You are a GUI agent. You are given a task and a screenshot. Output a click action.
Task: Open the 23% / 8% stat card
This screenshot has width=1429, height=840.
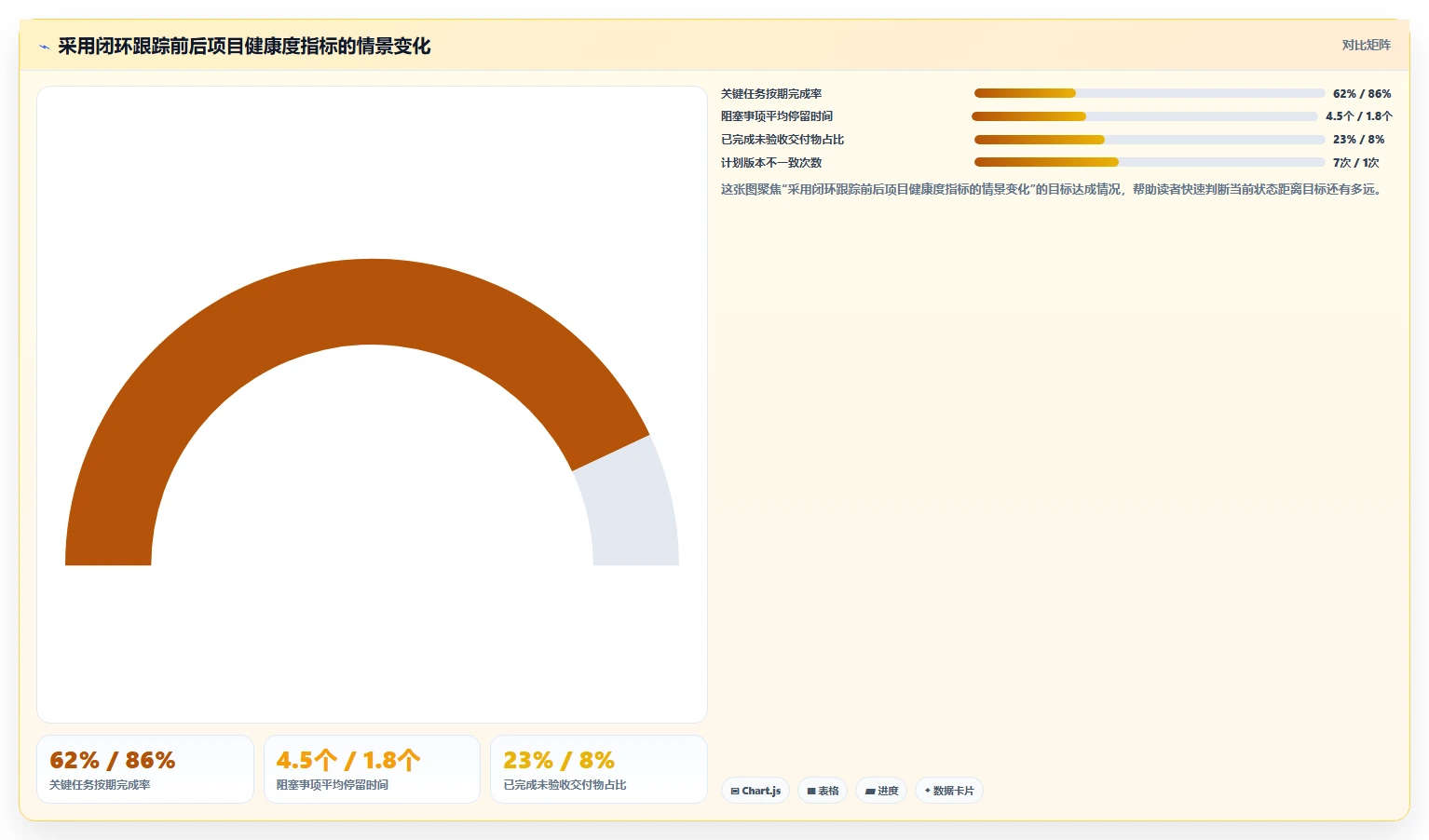599,769
